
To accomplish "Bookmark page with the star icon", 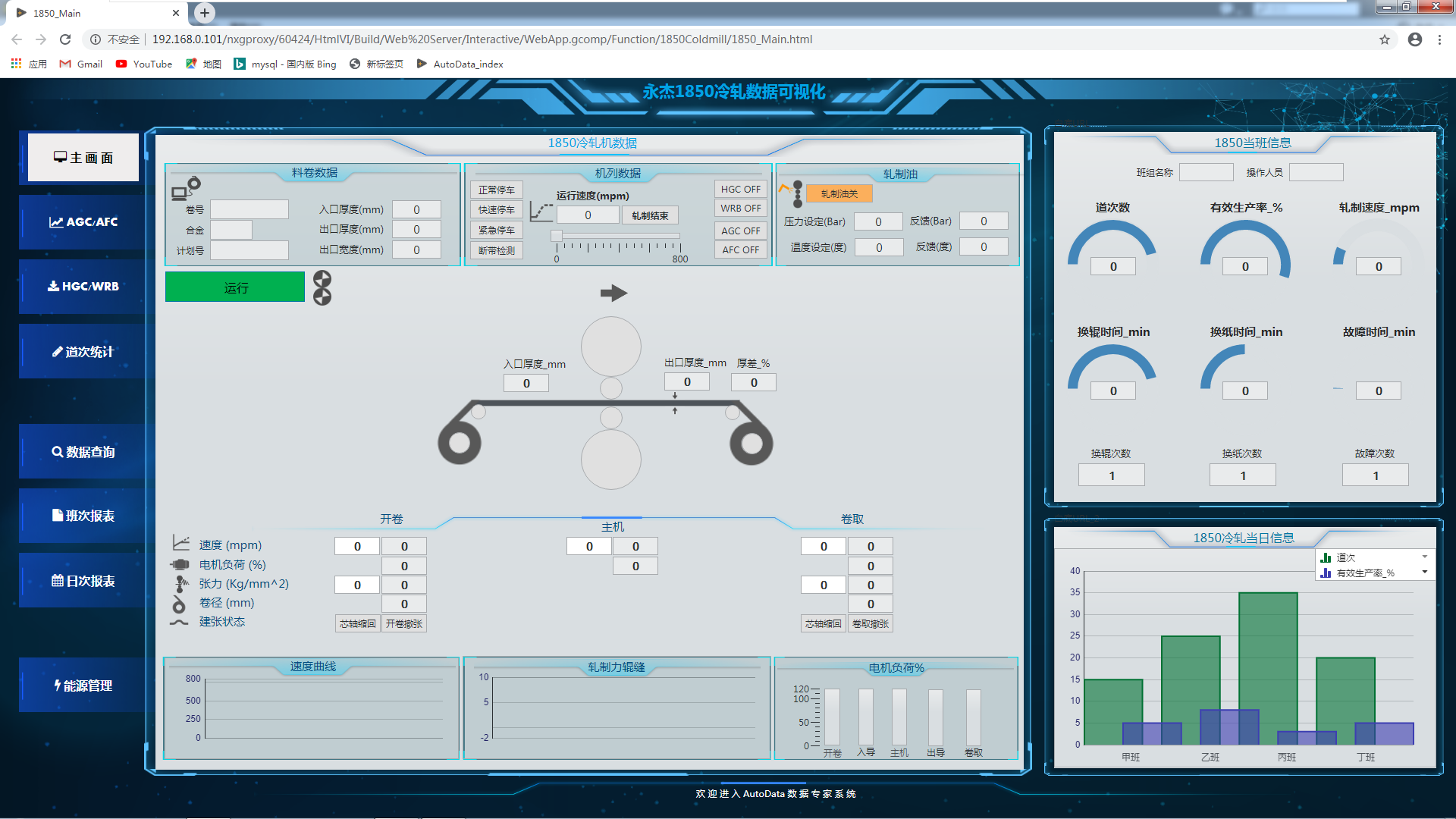I will coord(1385,39).
